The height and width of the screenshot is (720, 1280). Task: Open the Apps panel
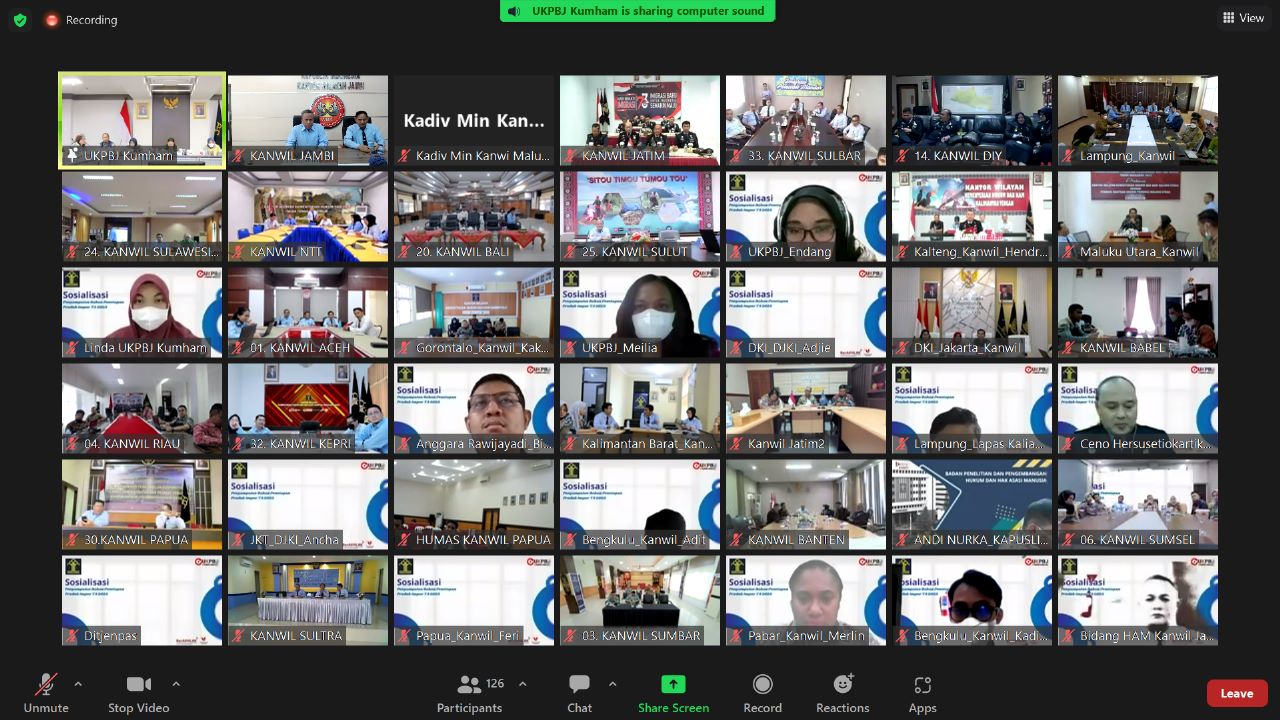922,693
